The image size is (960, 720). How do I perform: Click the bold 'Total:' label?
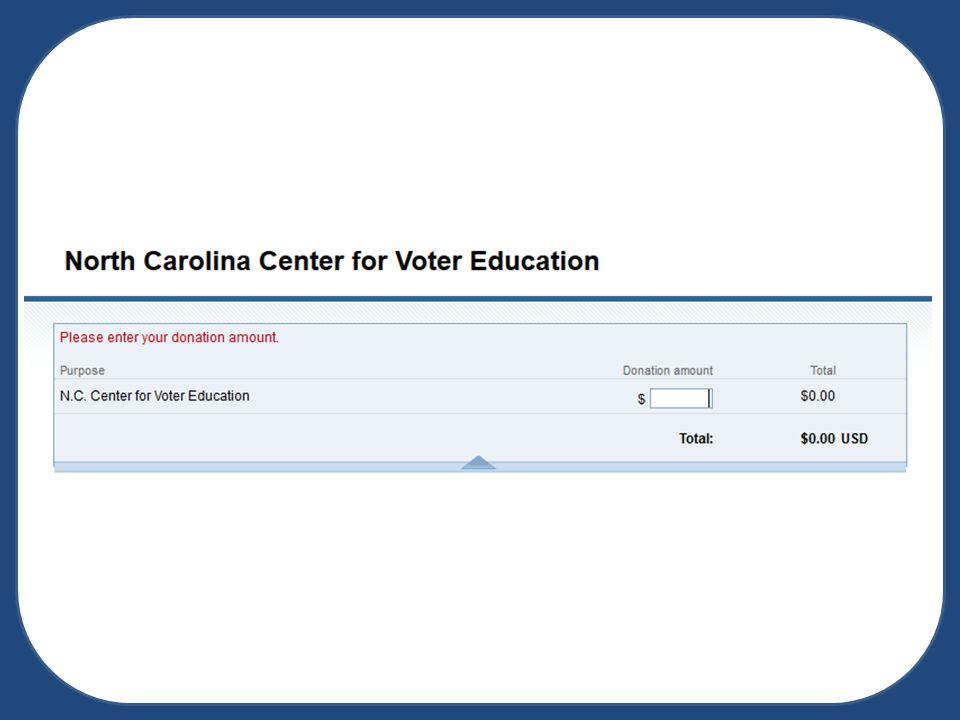[696, 438]
